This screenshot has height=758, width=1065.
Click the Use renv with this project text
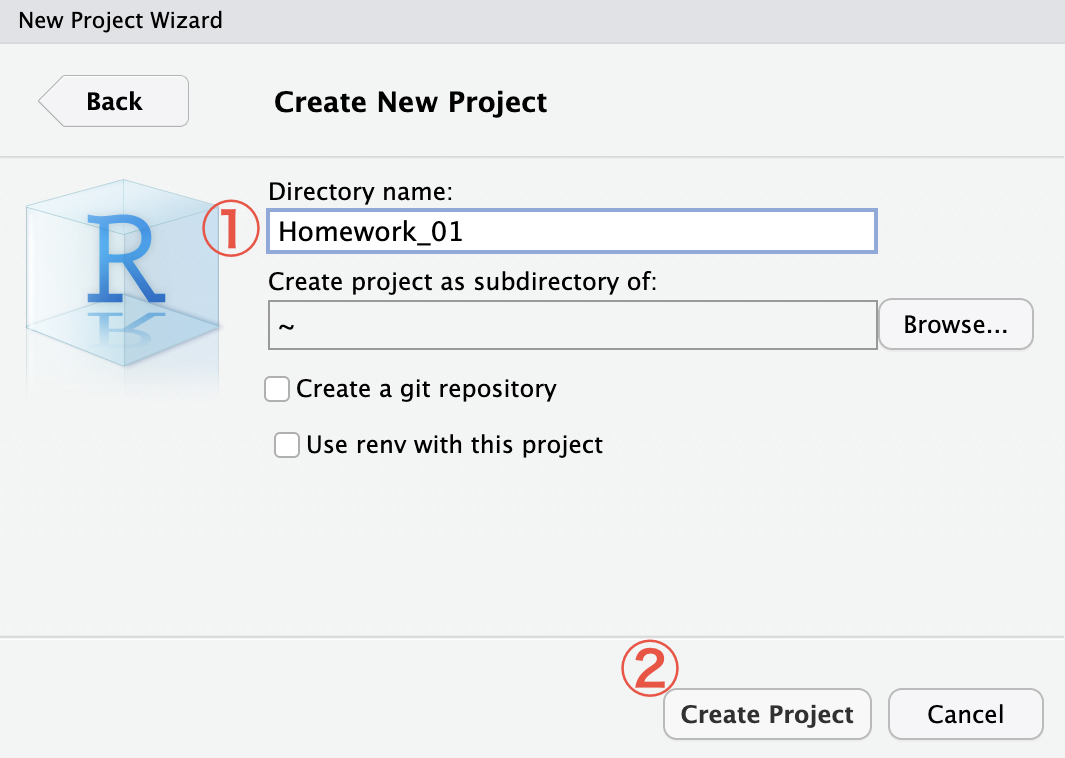tap(454, 446)
